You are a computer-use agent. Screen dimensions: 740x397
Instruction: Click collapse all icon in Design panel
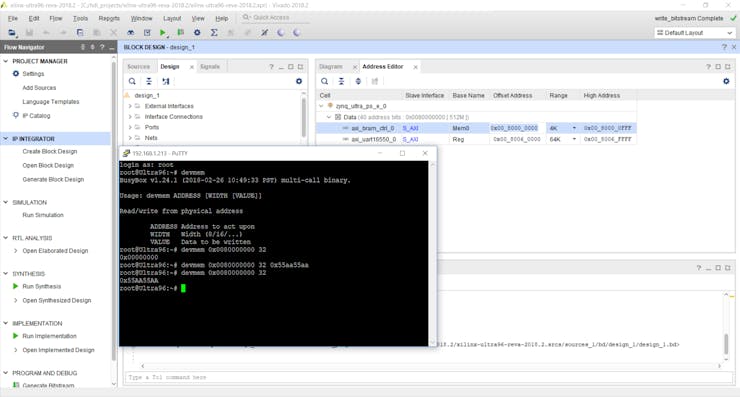point(149,81)
